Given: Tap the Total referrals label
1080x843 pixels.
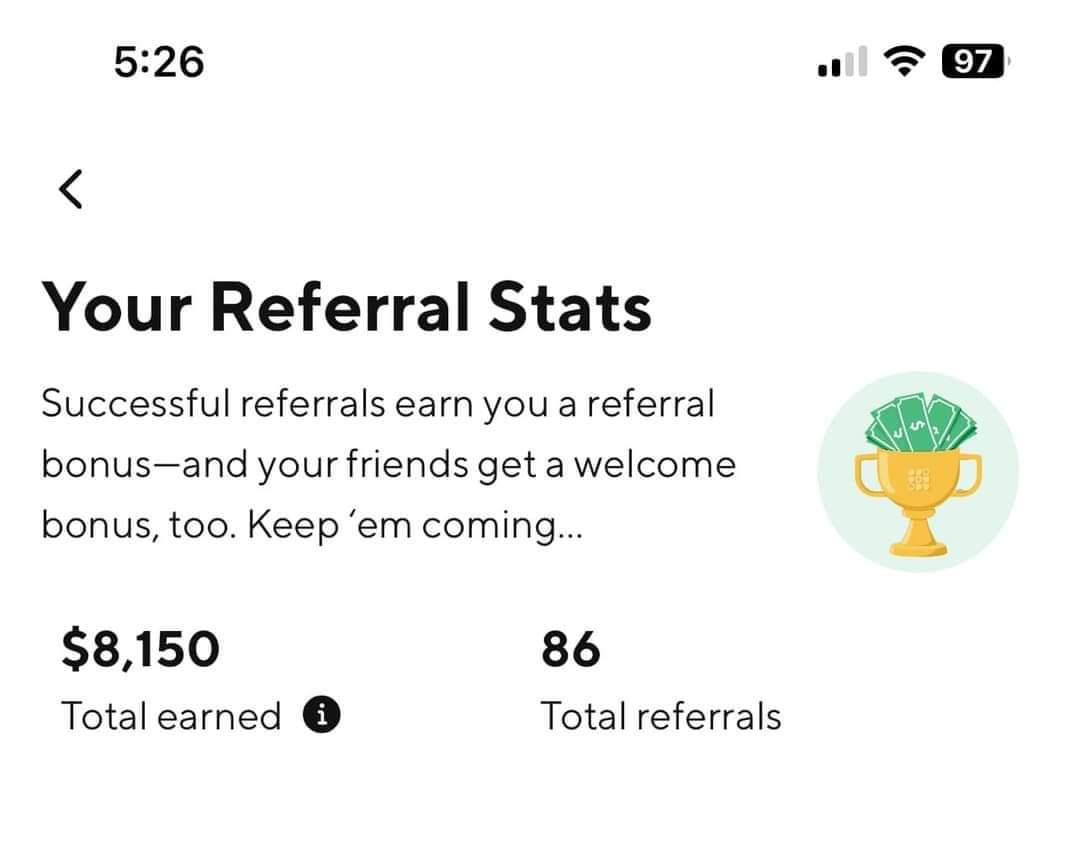Looking at the screenshot, I should 661,716.
